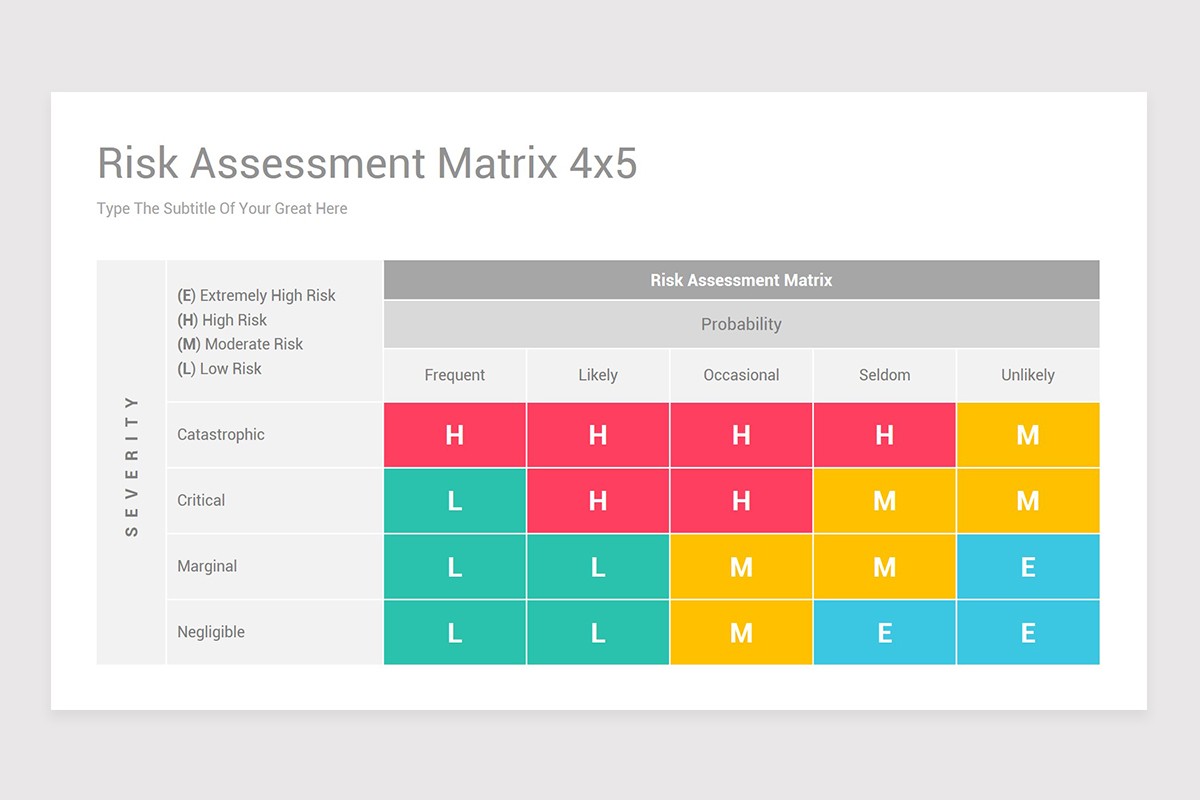Select the Negligible row label
This screenshot has height=800, width=1200.
click(x=209, y=631)
